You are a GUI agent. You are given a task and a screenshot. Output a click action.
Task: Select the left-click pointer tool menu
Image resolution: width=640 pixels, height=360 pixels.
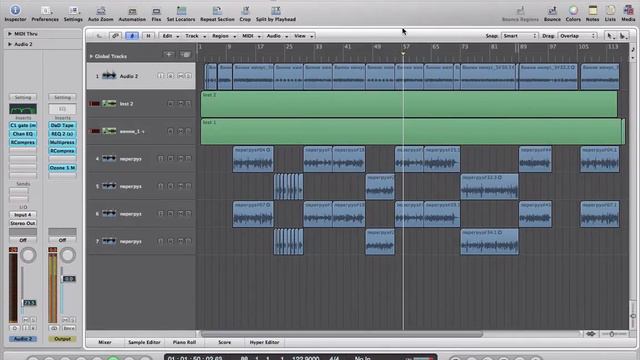coord(610,36)
